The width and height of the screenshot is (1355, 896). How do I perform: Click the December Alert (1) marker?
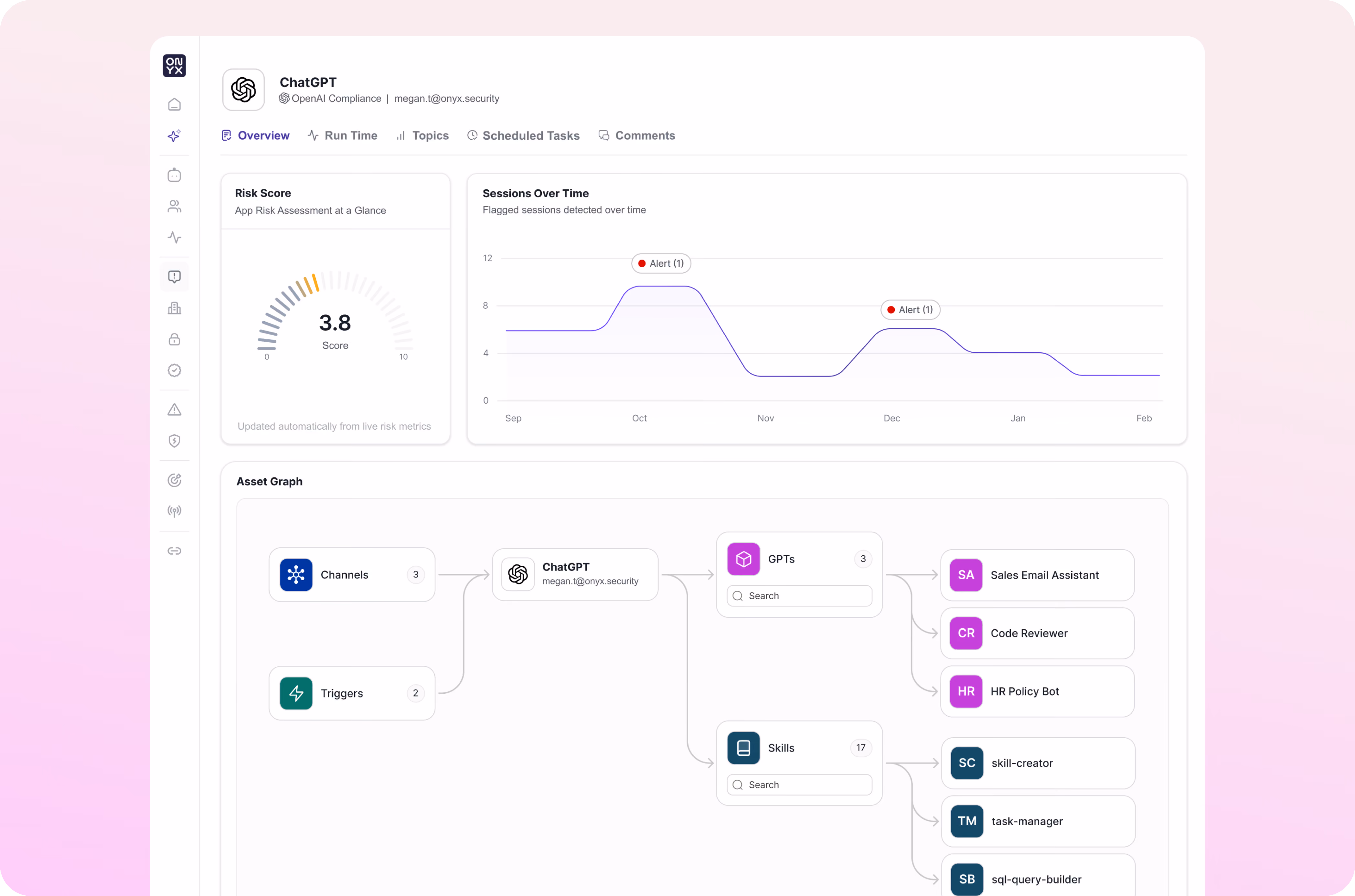click(x=910, y=310)
